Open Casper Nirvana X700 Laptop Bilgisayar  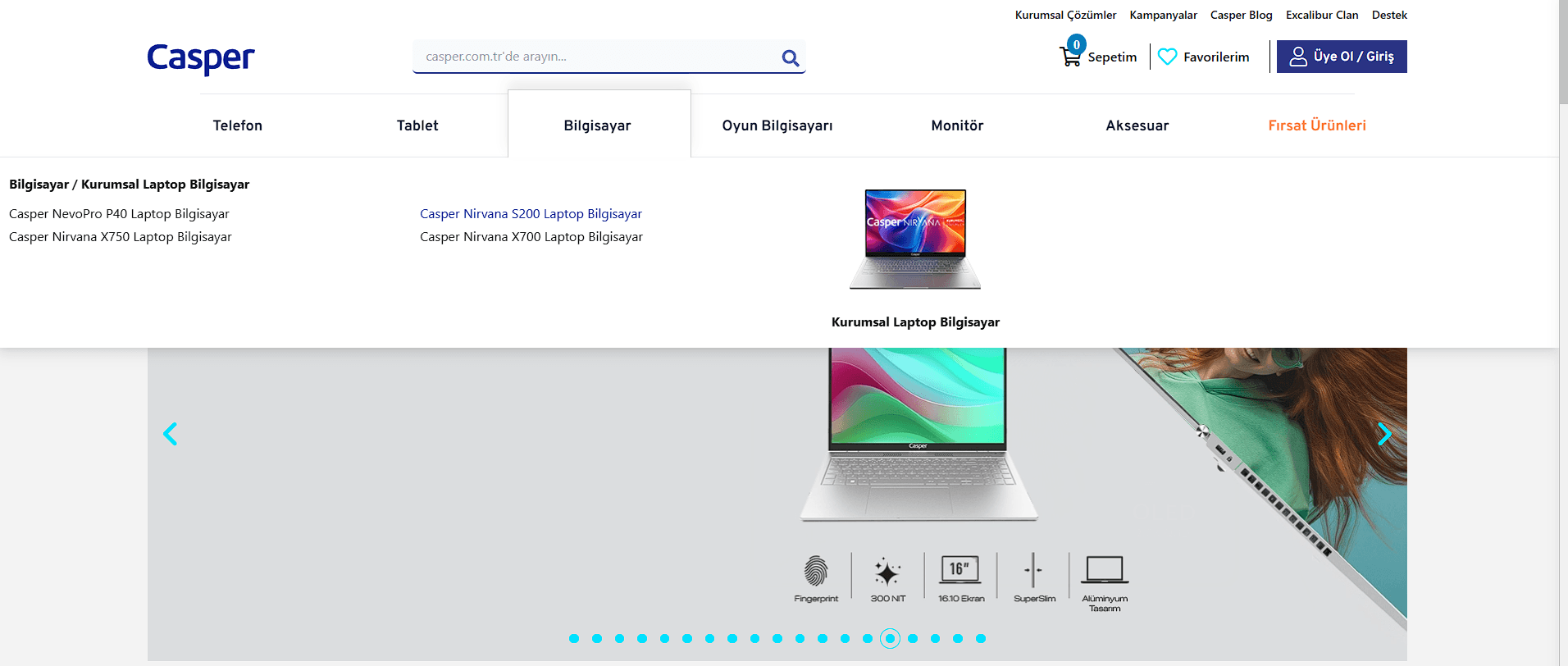531,237
